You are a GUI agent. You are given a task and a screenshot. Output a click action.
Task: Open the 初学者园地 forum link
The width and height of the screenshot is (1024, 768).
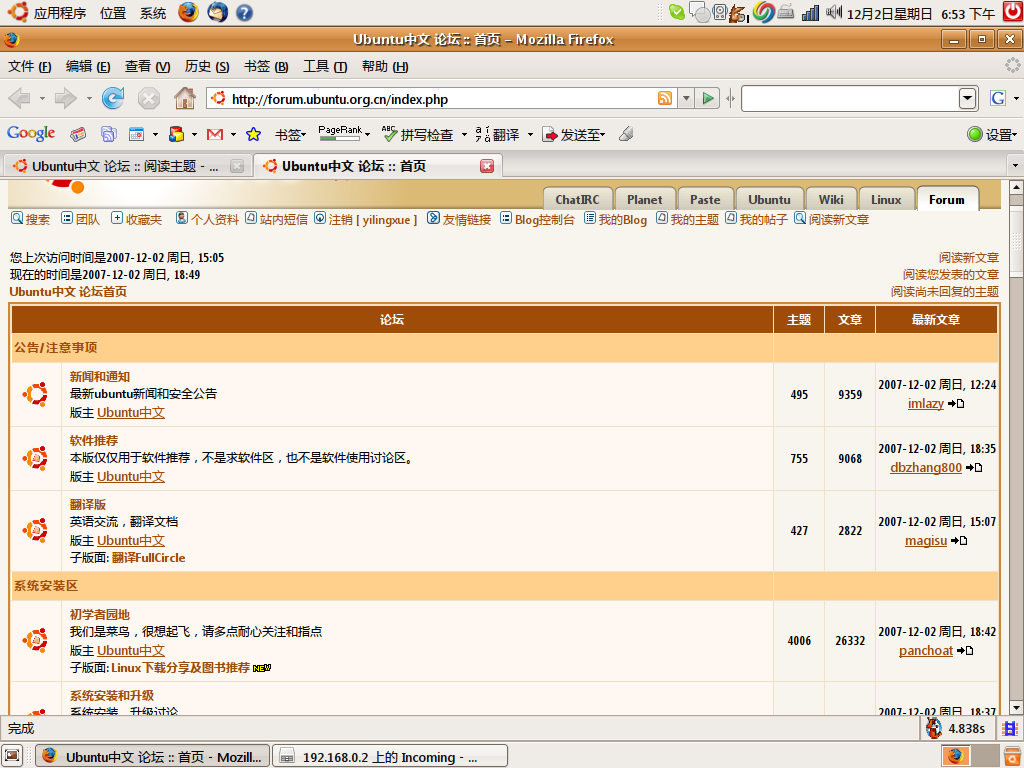100,615
